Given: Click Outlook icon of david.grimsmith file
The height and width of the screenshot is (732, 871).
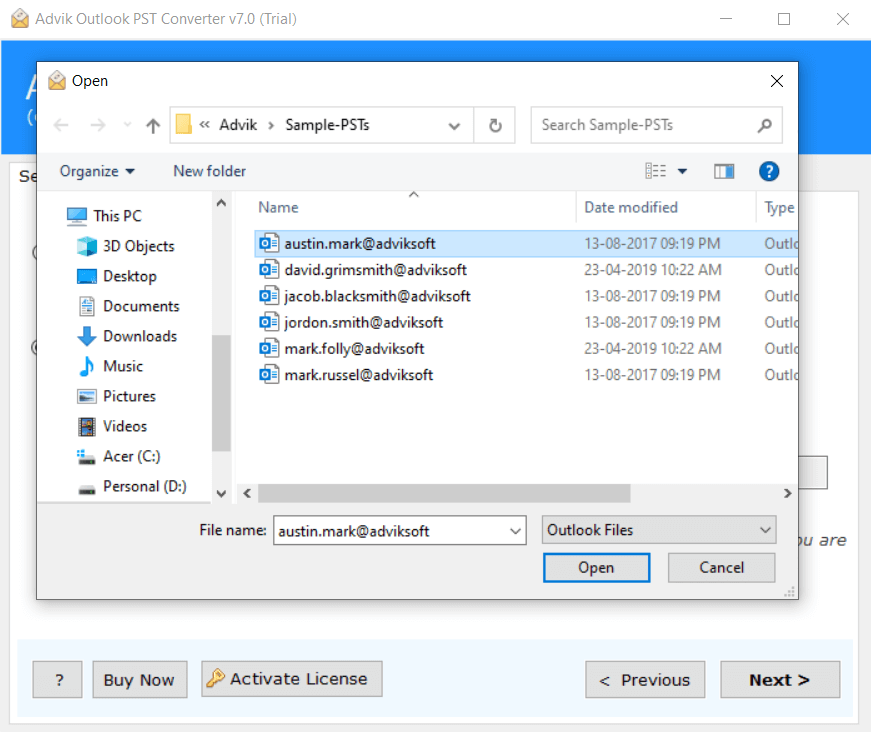Looking at the screenshot, I should click(x=269, y=270).
